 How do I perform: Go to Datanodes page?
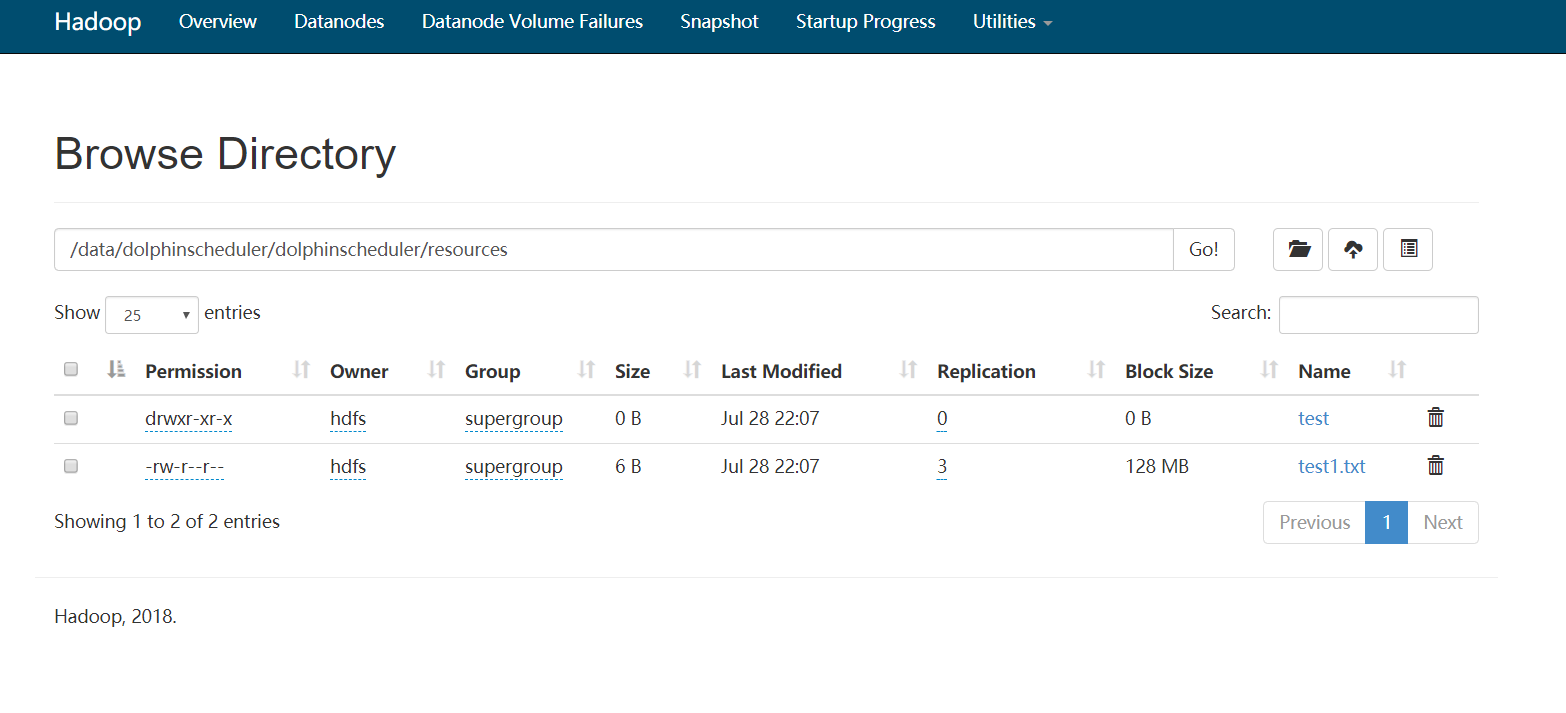click(339, 22)
